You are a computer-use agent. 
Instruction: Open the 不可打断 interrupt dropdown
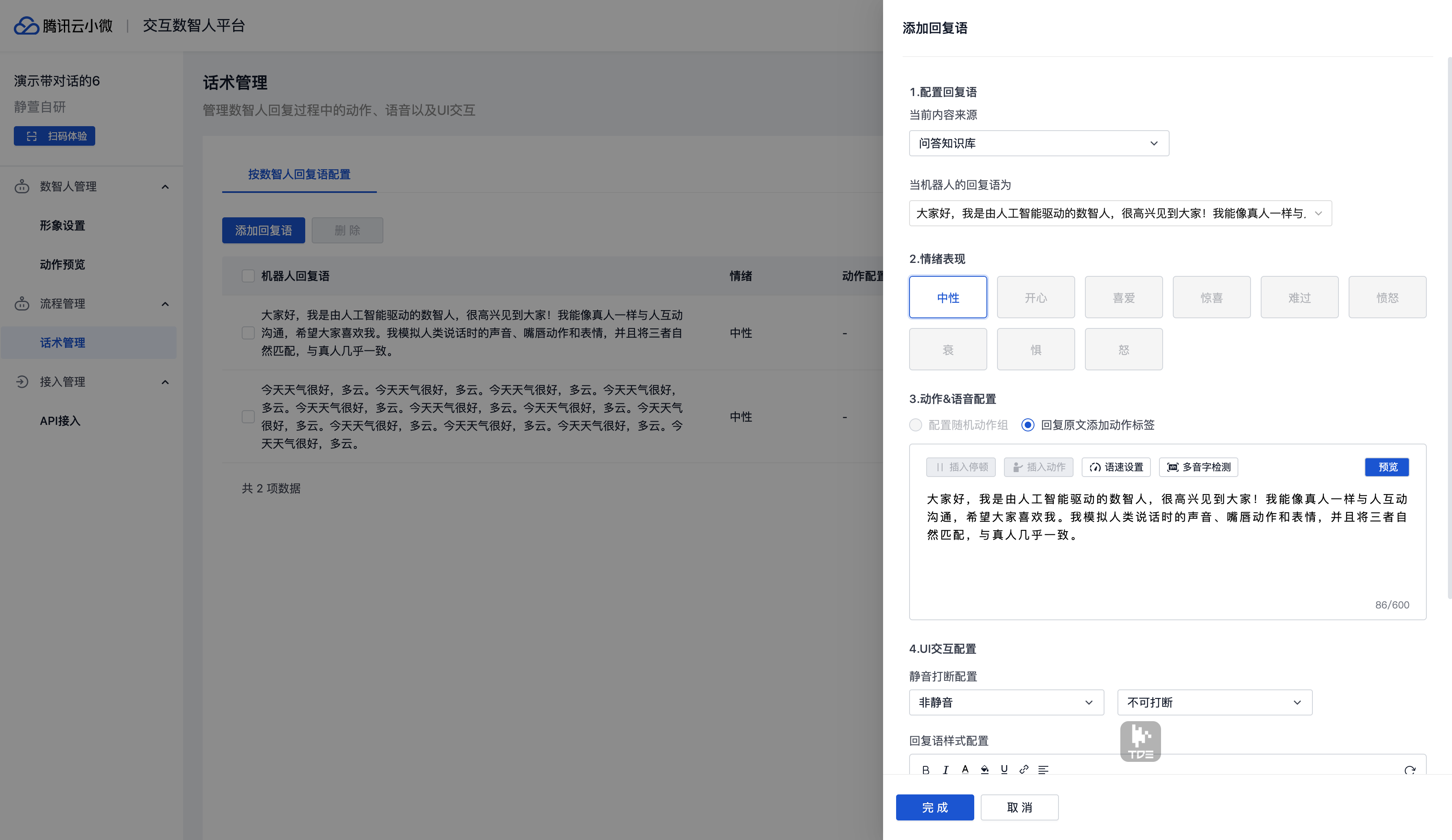pos(1215,702)
